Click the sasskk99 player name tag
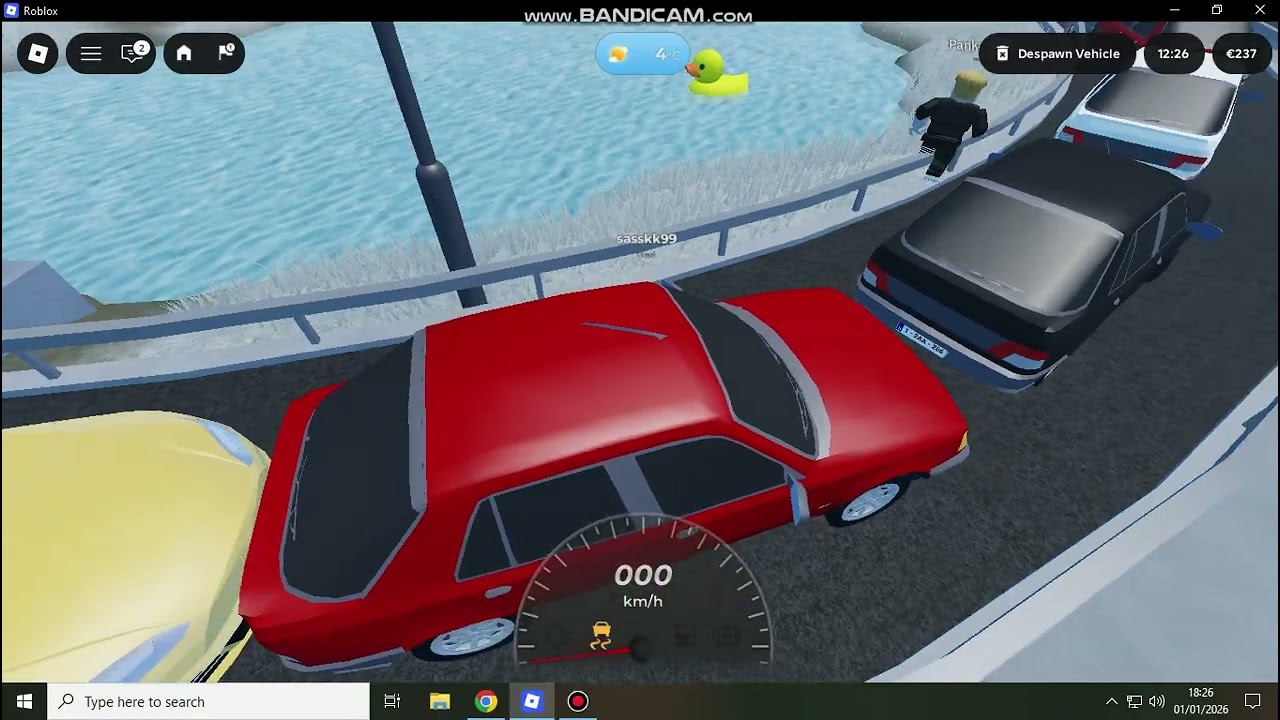 [x=646, y=239]
